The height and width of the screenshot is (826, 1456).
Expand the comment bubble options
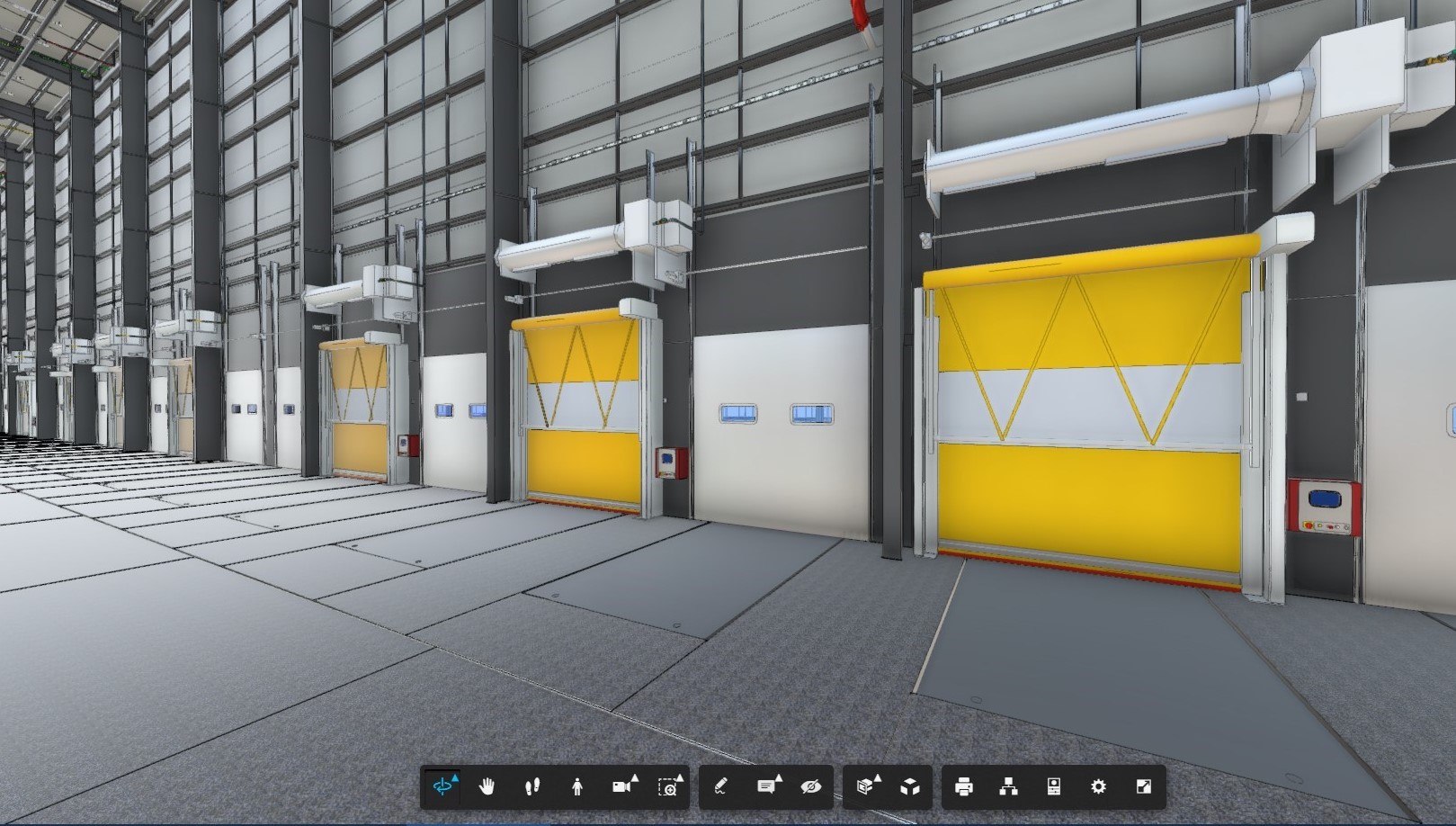[x=779, y=777]
